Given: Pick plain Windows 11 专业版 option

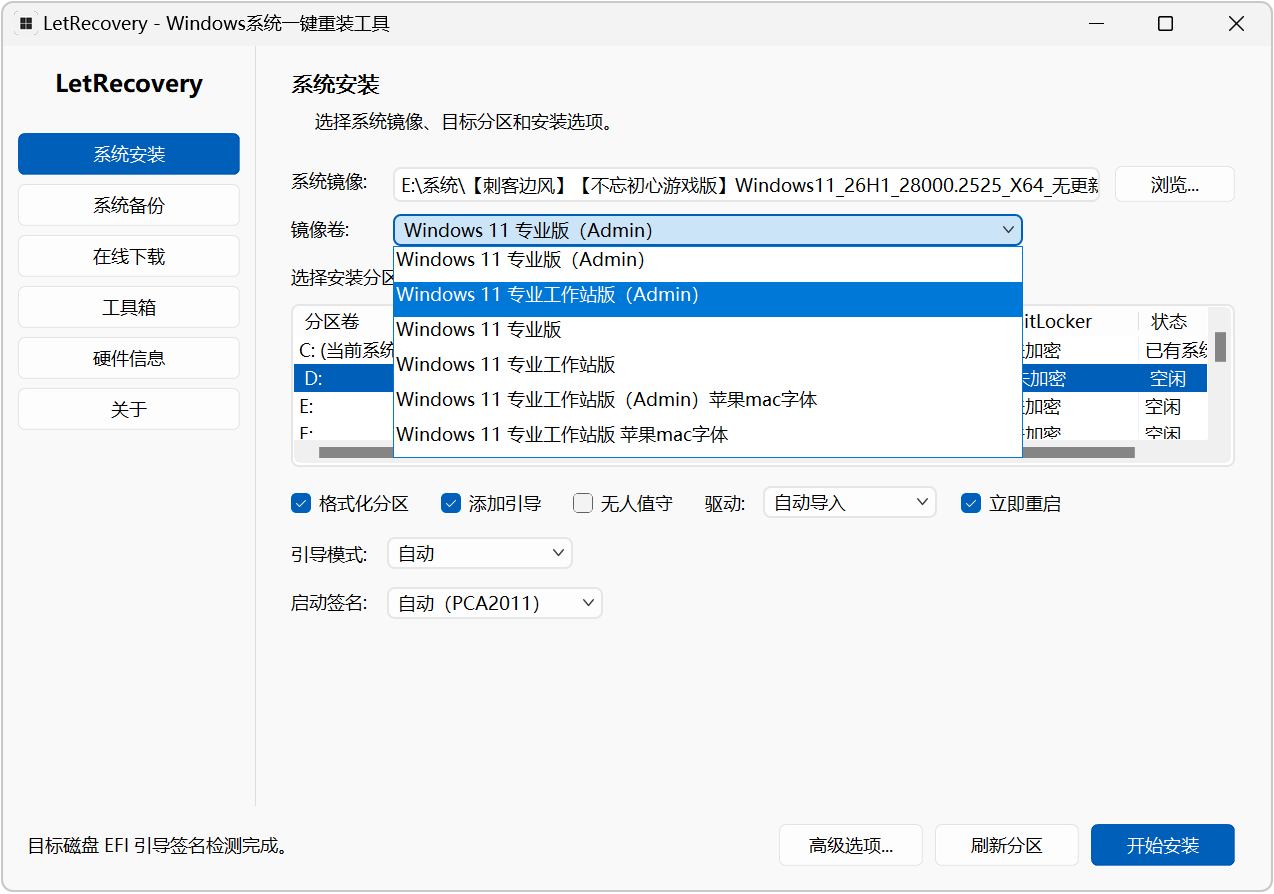Looking at the screenshot, I should (708, 330).
